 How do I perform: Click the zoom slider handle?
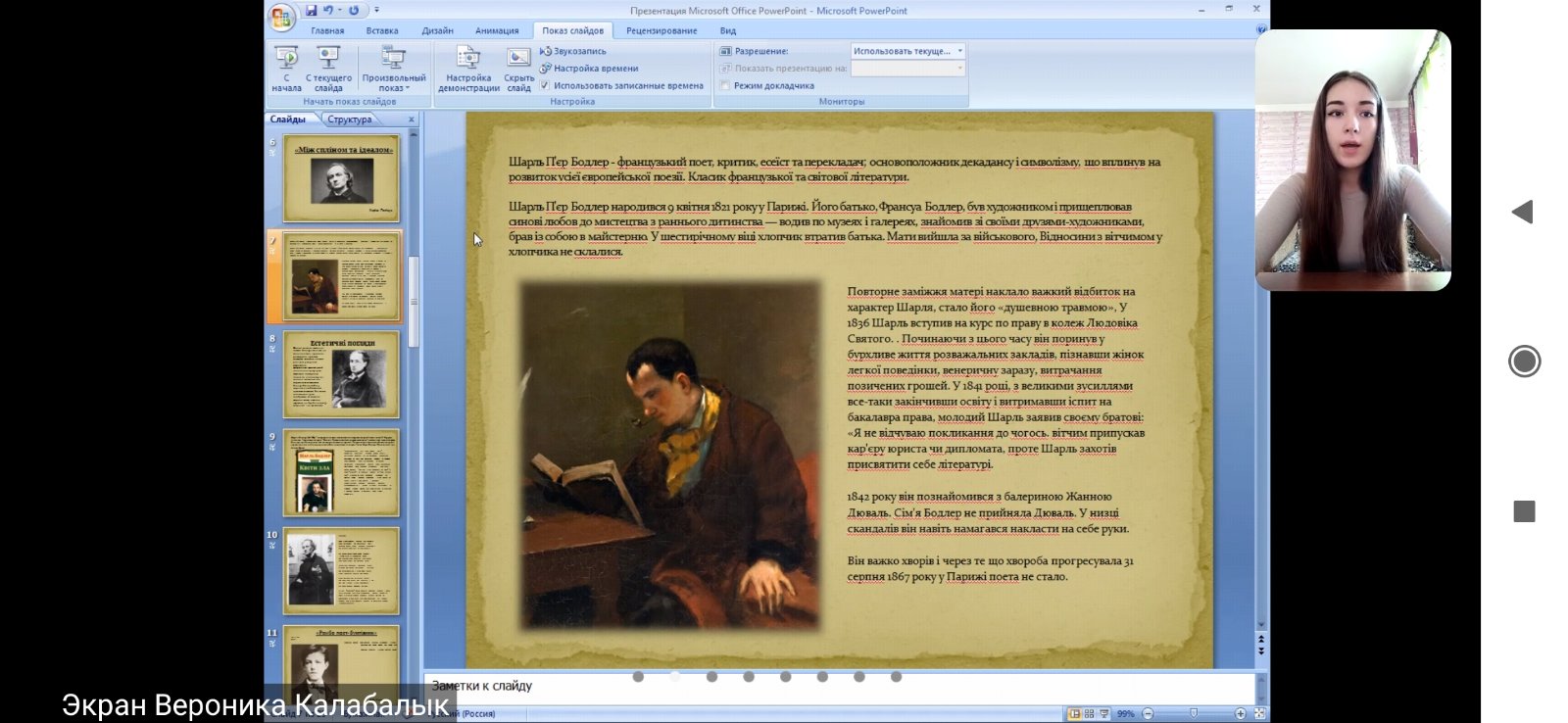coord(1193,713)
